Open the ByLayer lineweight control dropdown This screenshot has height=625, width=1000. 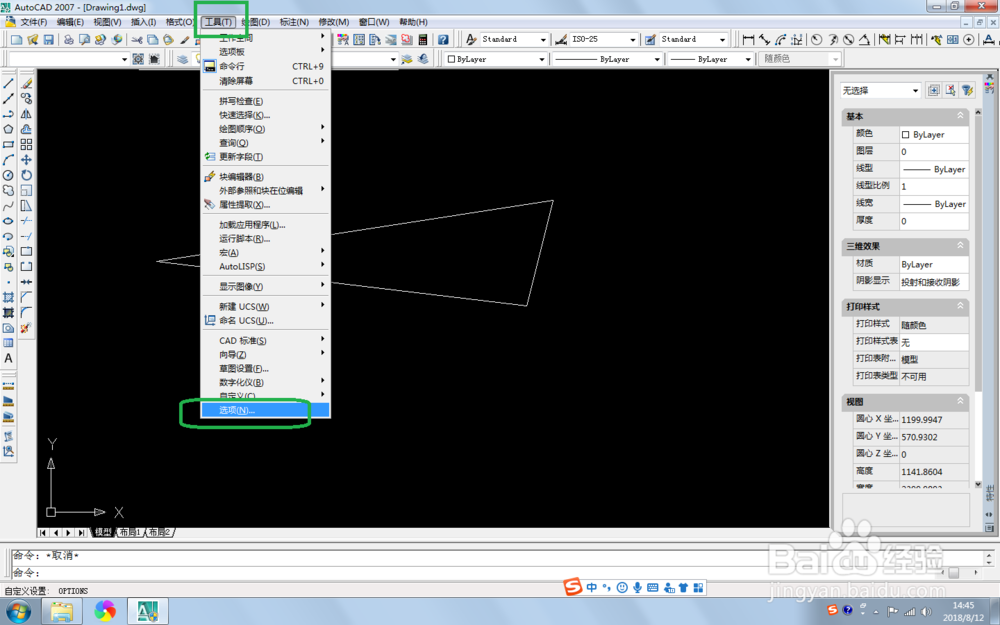(x=710, y=59)
